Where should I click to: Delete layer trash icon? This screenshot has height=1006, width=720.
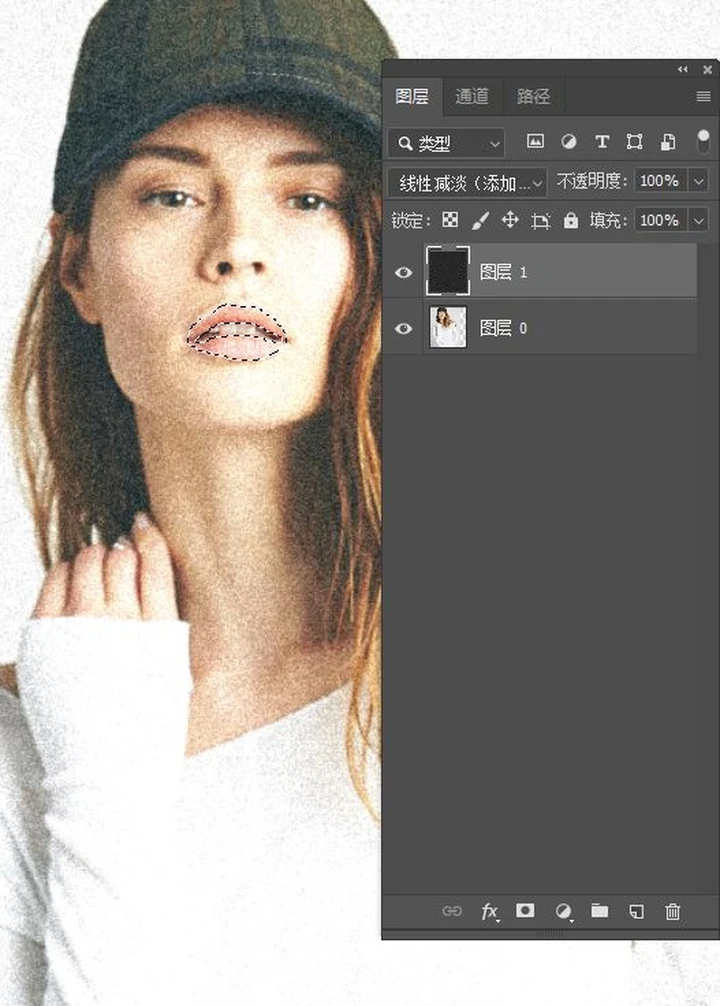[x=673, y=911]
